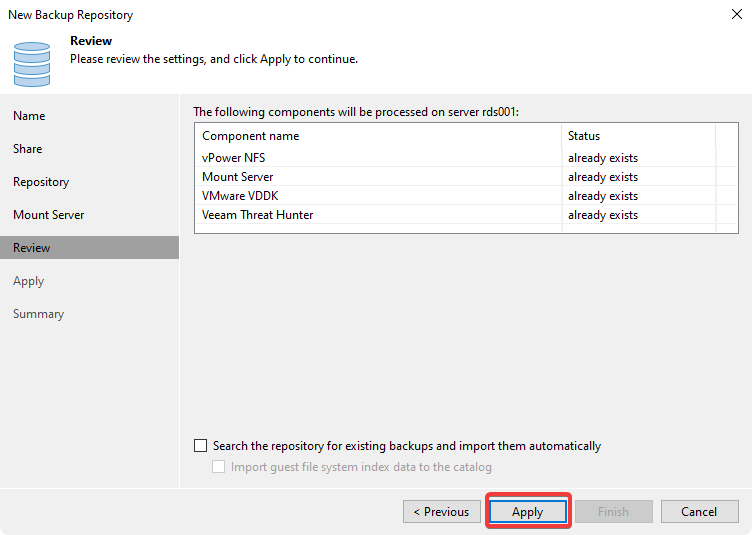Enable search repository for existing backups
752x535 pixels.
201,446
